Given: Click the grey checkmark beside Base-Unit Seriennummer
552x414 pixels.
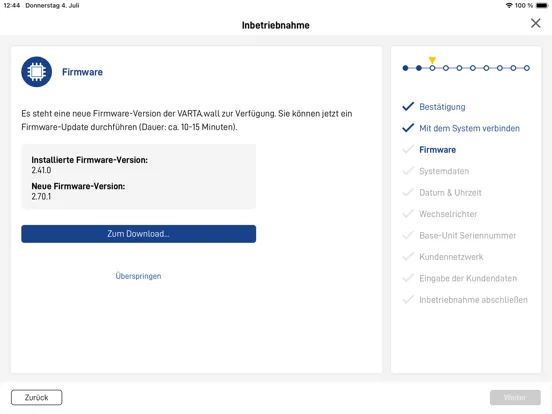Looking at the screenshot, I should (x=408, y=235).
